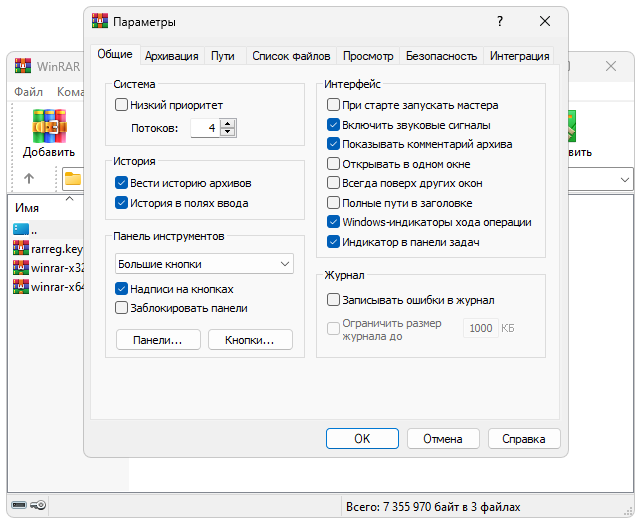Screen dimensions: 638x520
Task: Increase Потоков value with up arrow
Action: [x=228, y=124]
